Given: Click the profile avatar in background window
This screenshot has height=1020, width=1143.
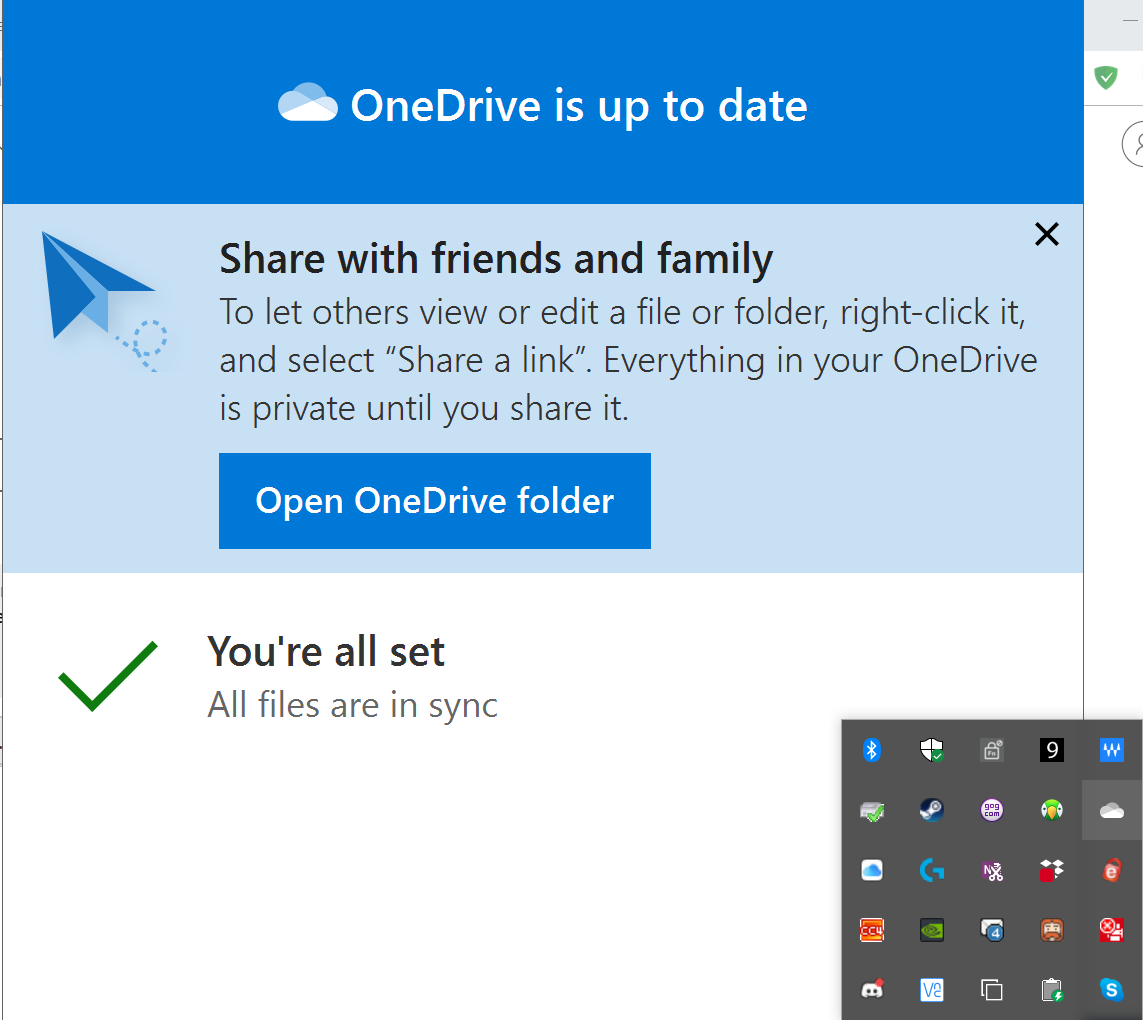Looking at the screenshot, I should [1133, 144].
